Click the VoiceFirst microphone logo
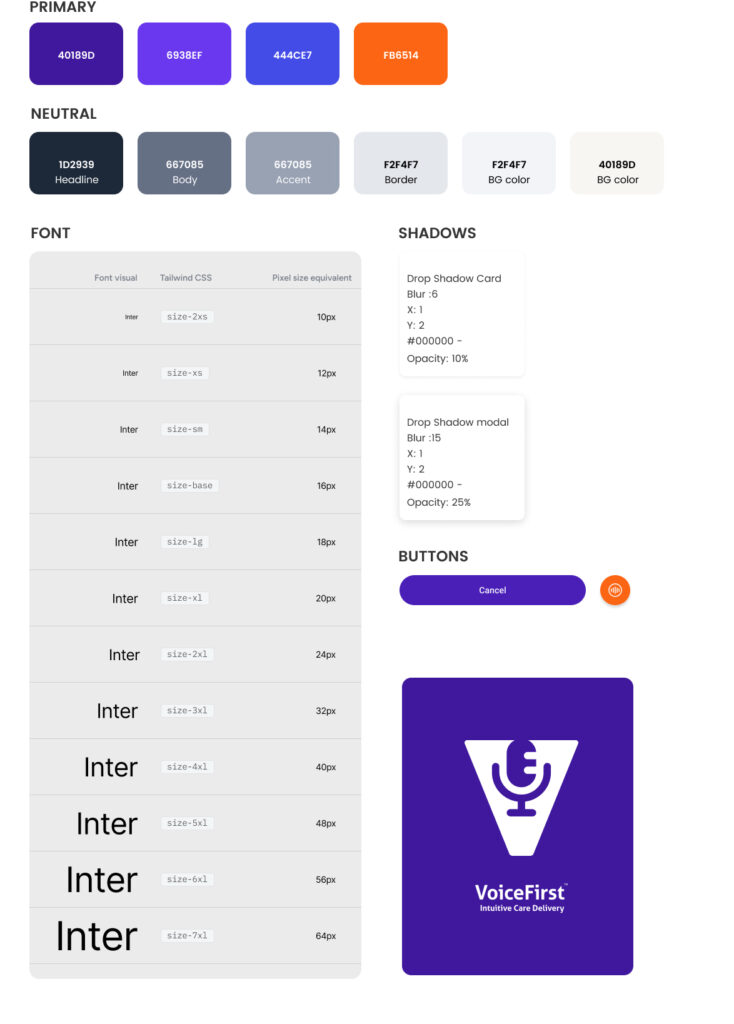This screenshot has width=734, height=1024. [x=521, y=795]
